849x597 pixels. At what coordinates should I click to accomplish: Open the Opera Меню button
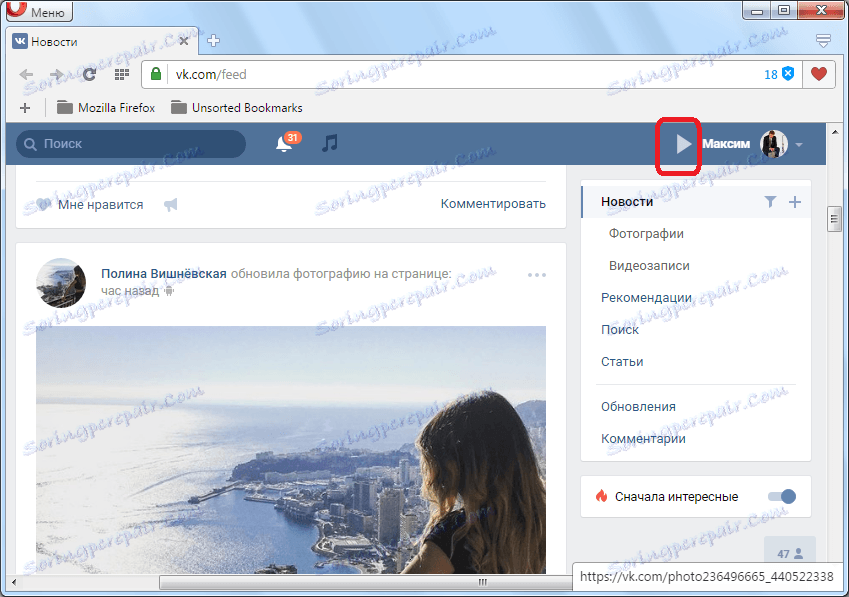pyautogui.click(x=38, y=11)
